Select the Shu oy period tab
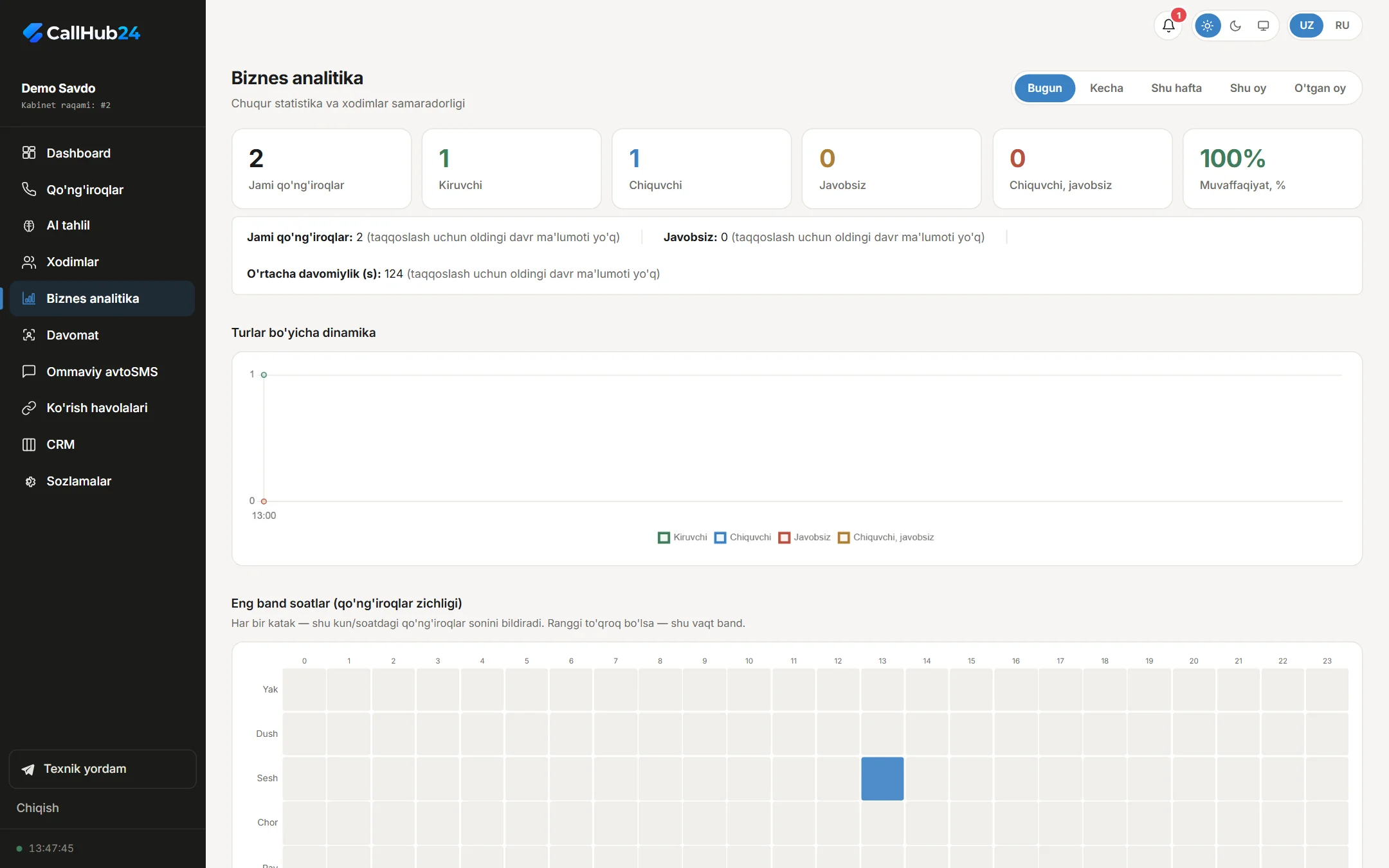Image resolution: width=1389 pixels, height=868 pixels. (x=1248, y=88)
